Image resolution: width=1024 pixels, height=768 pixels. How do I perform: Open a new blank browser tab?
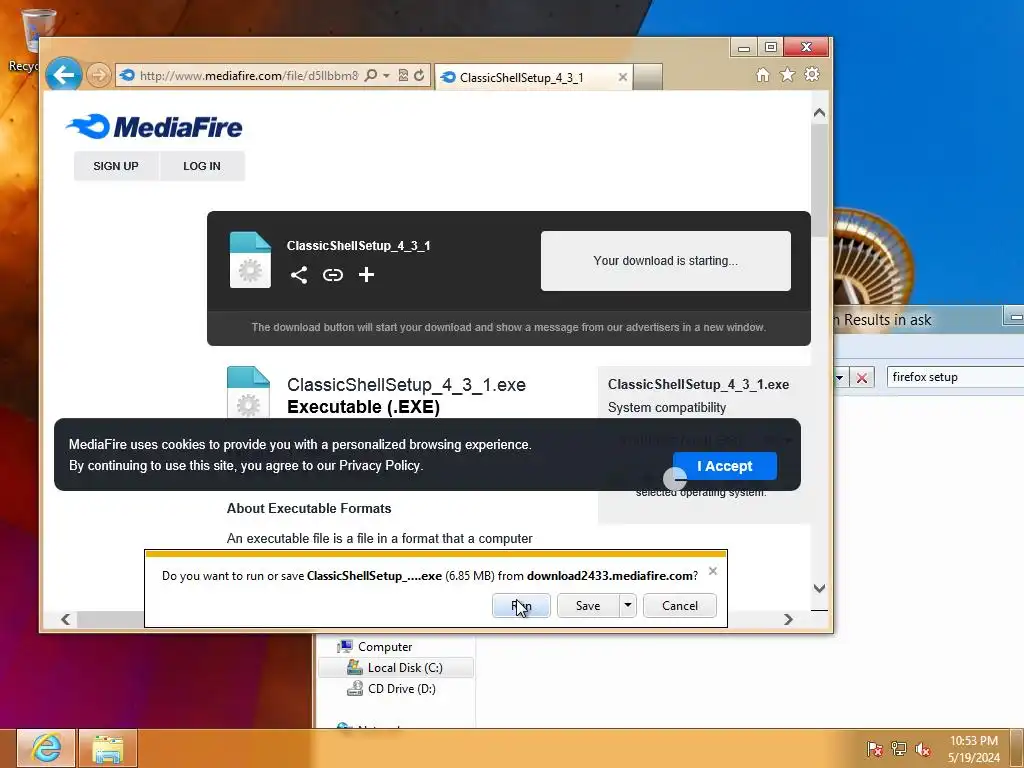click(x=648, y=77)
